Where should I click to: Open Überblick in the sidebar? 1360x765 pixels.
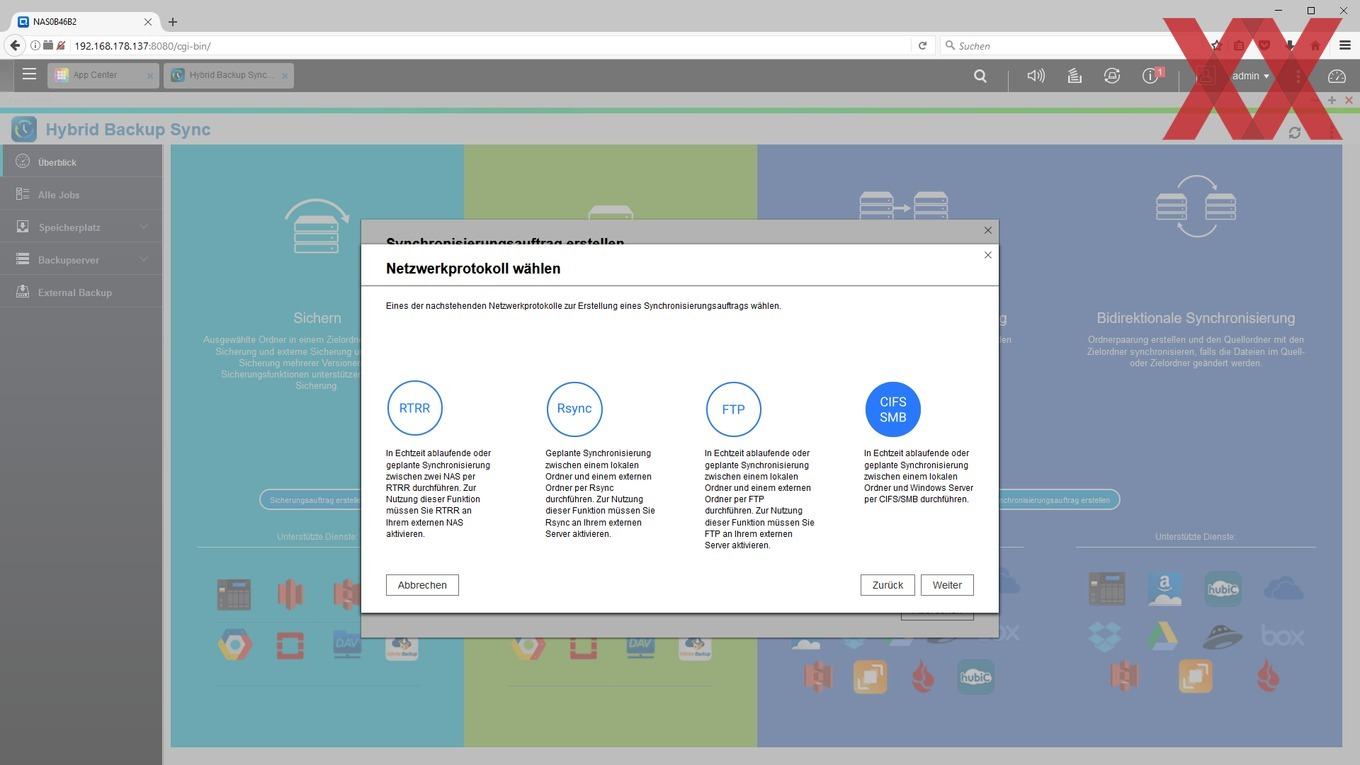click(81, 162)
